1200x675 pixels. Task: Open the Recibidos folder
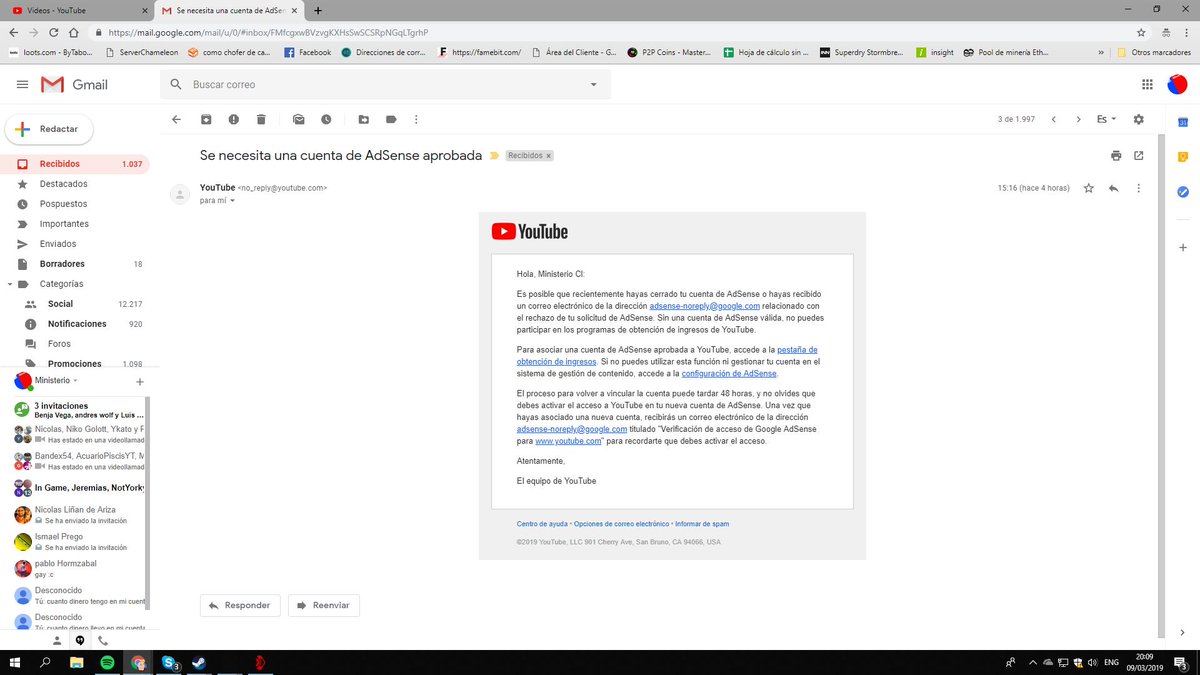[x=76, y=164]
